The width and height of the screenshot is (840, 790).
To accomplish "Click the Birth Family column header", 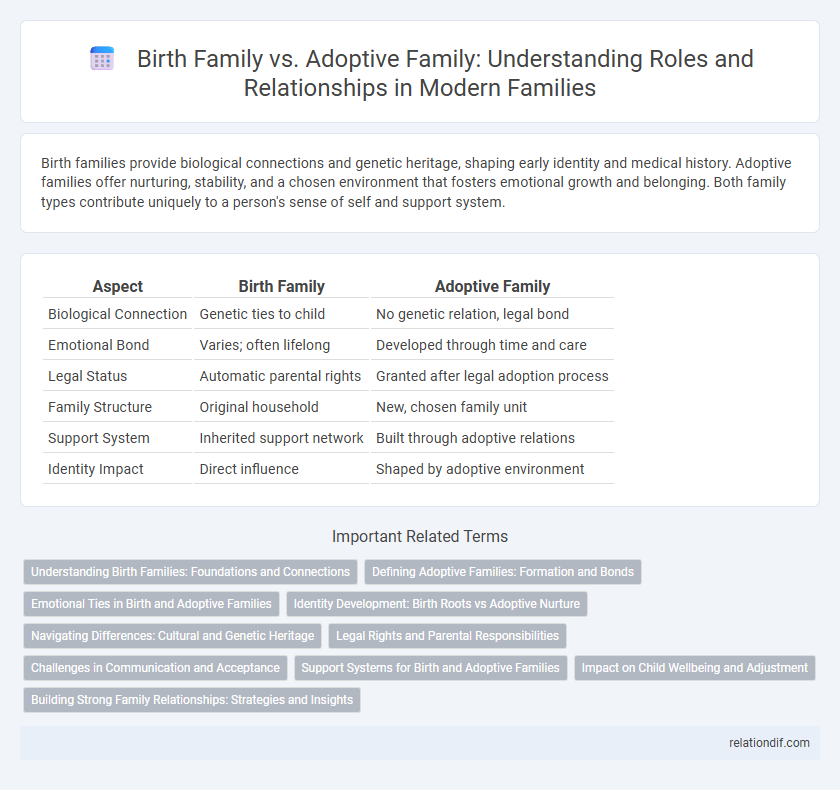I will tap(281, 287).
